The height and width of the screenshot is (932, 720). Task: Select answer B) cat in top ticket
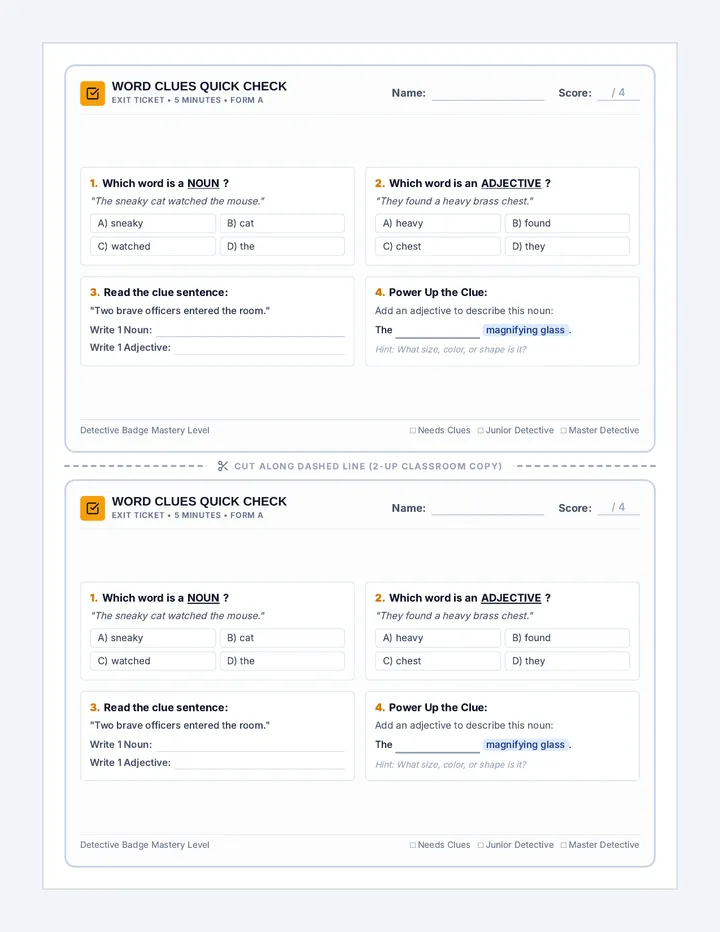pyautogui.click(x=282, y=223)
